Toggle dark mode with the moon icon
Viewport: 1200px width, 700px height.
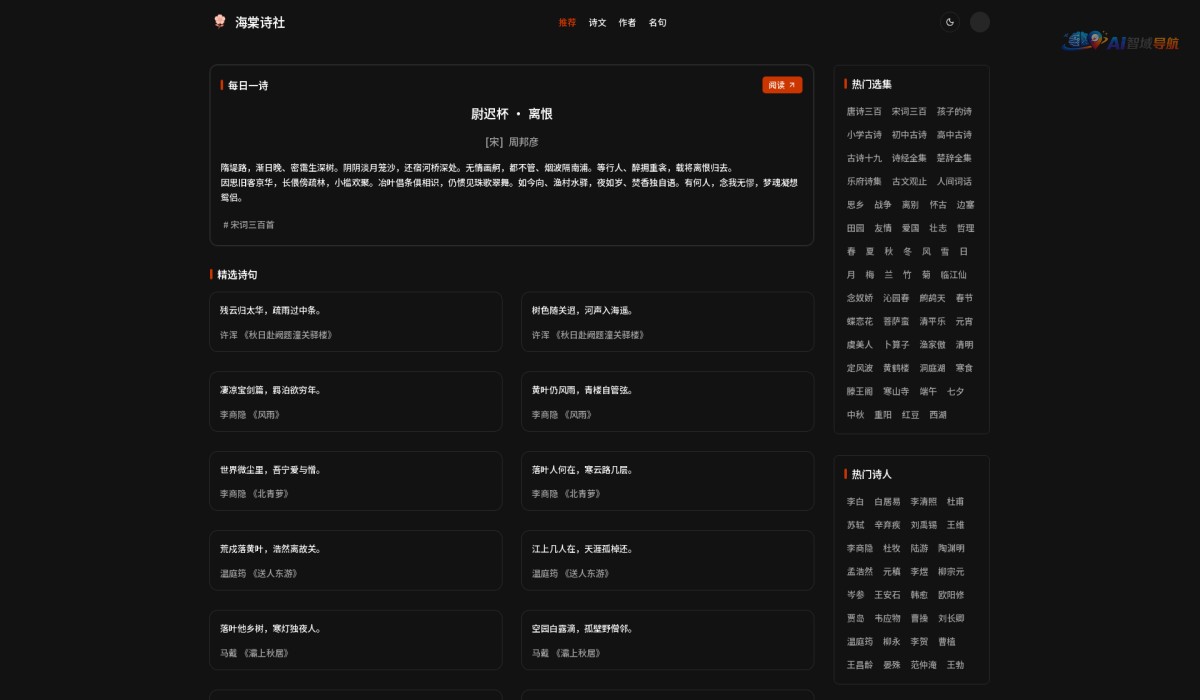click(x=949, y=22)
